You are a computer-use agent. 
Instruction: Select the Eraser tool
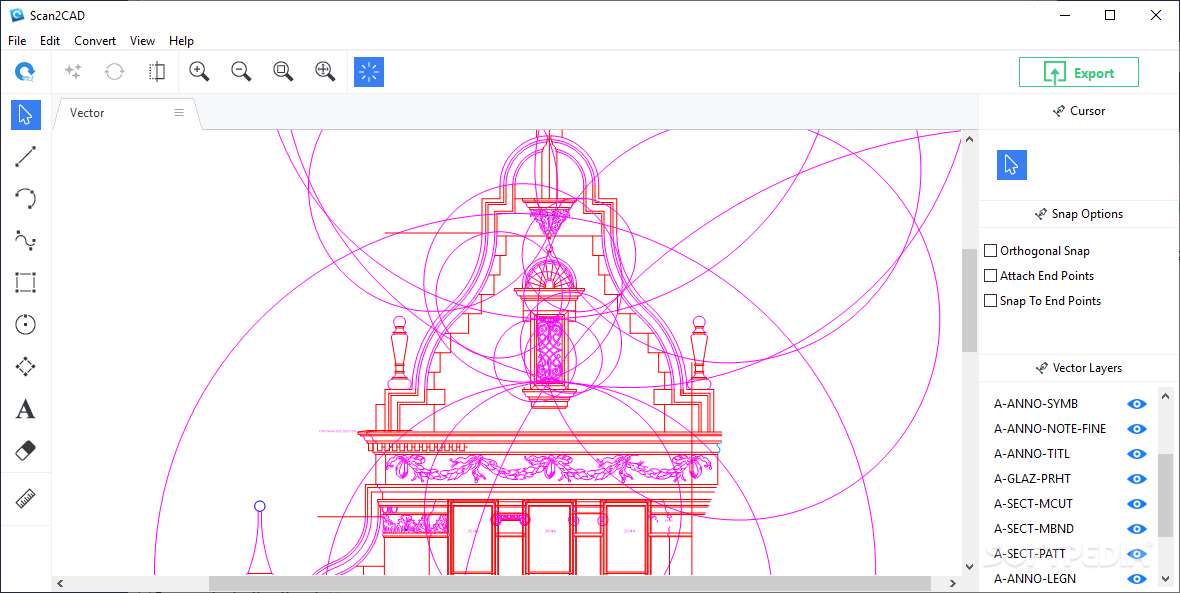click(25, 451)
